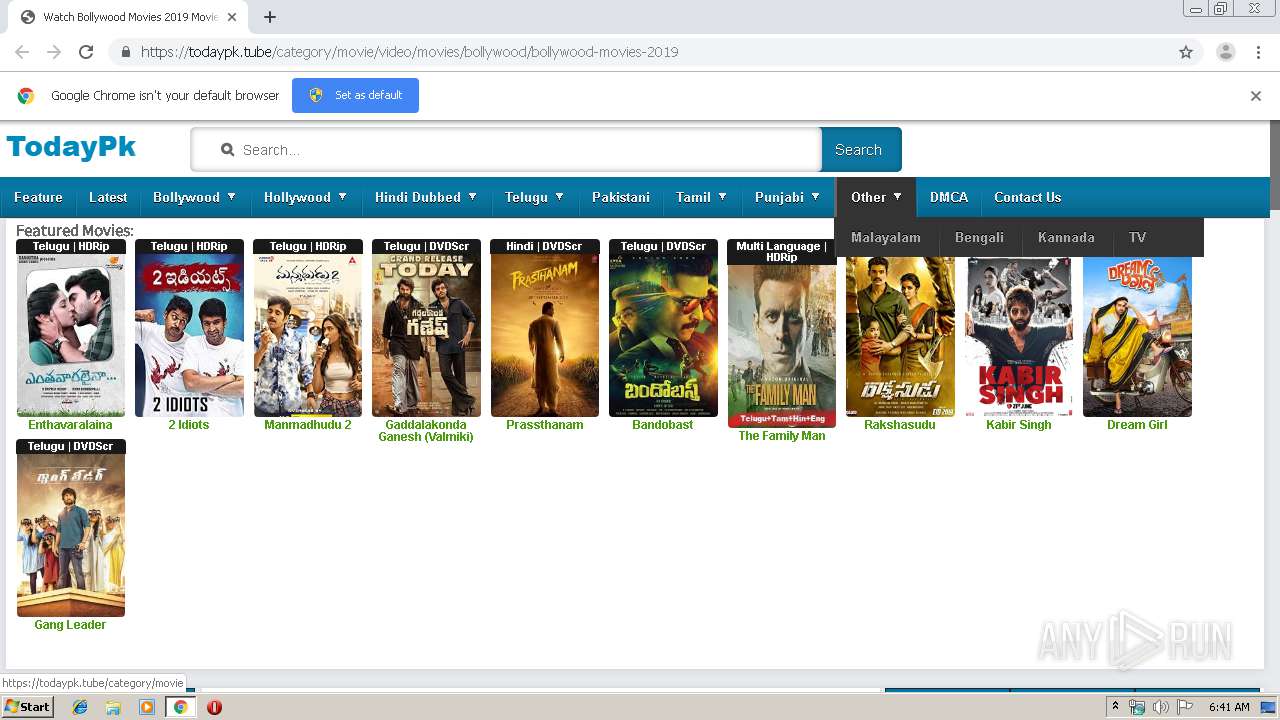Close the Watch Bollywood Movies tab

(x=232, y=17)
